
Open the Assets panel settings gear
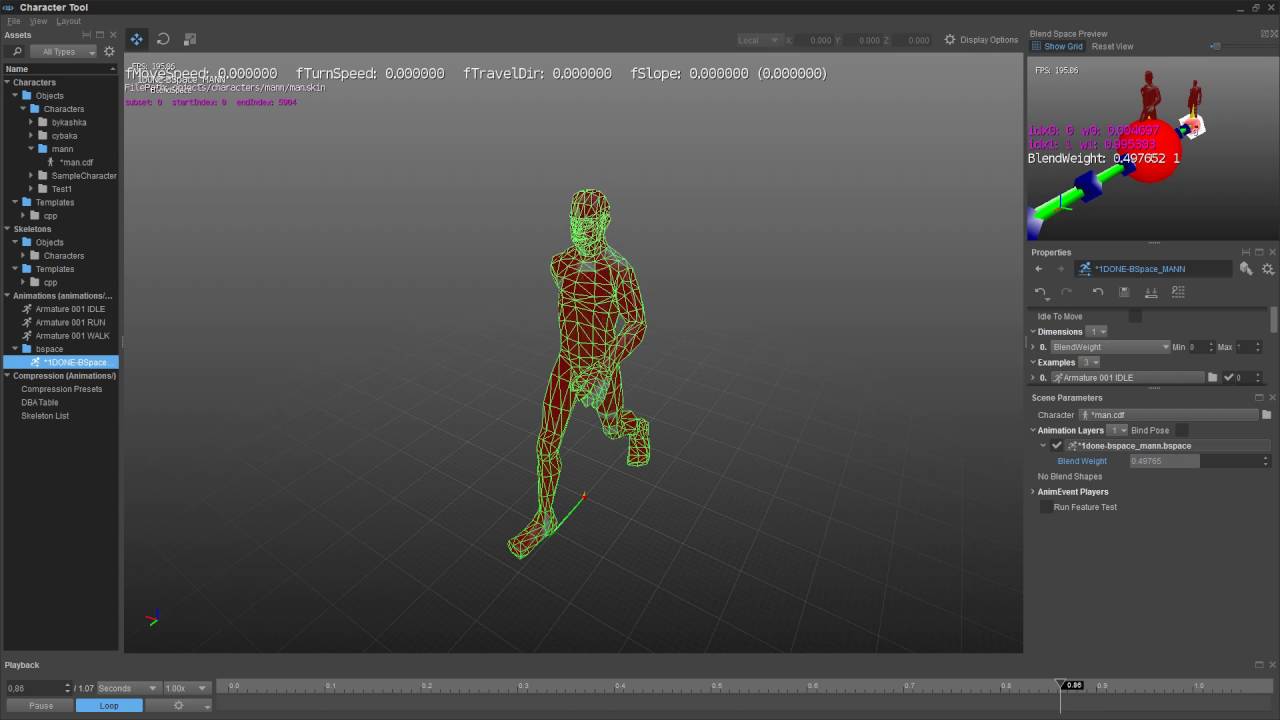click(x=109, y=51)
